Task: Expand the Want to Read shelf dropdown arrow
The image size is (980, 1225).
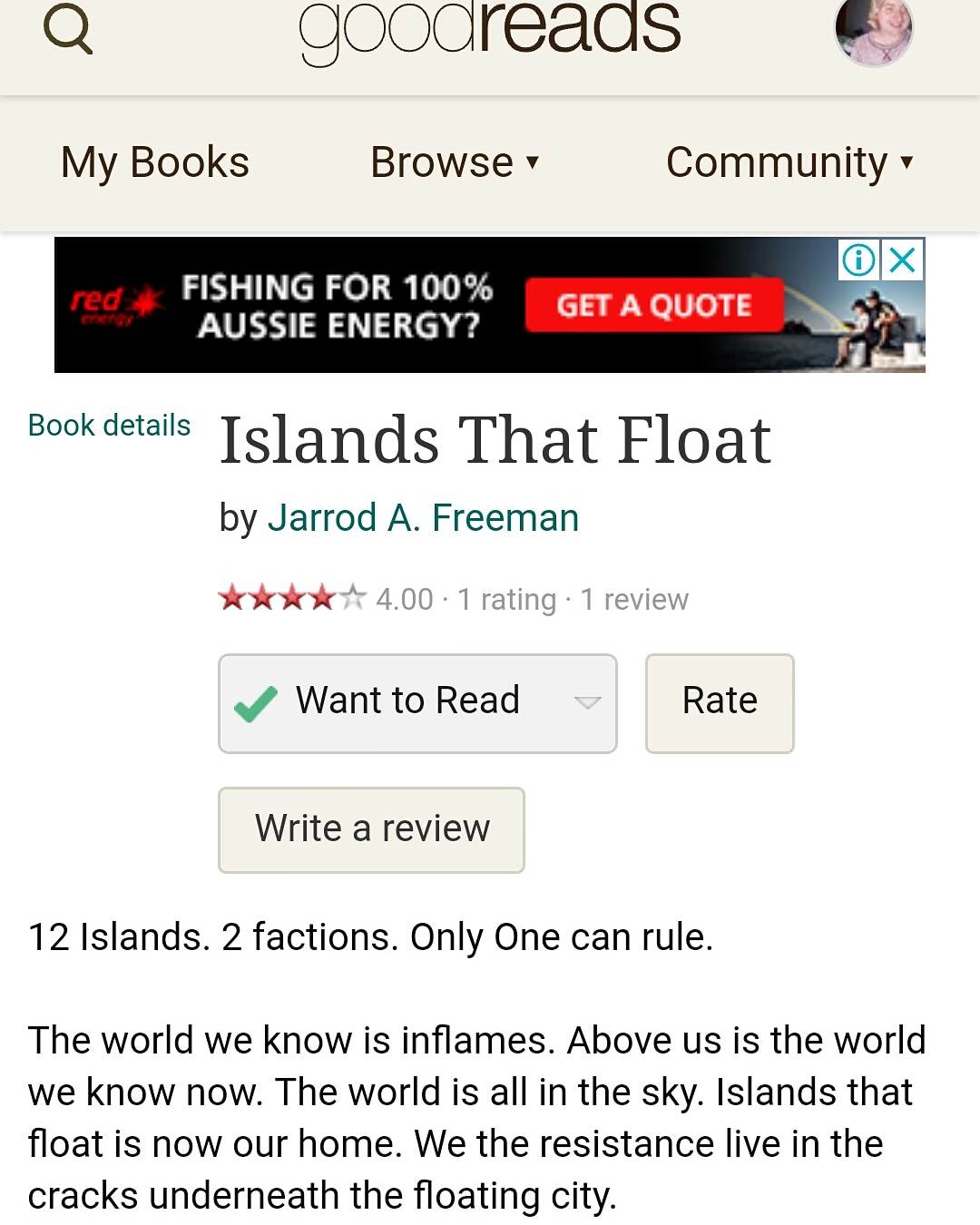Action: point(587,702)
